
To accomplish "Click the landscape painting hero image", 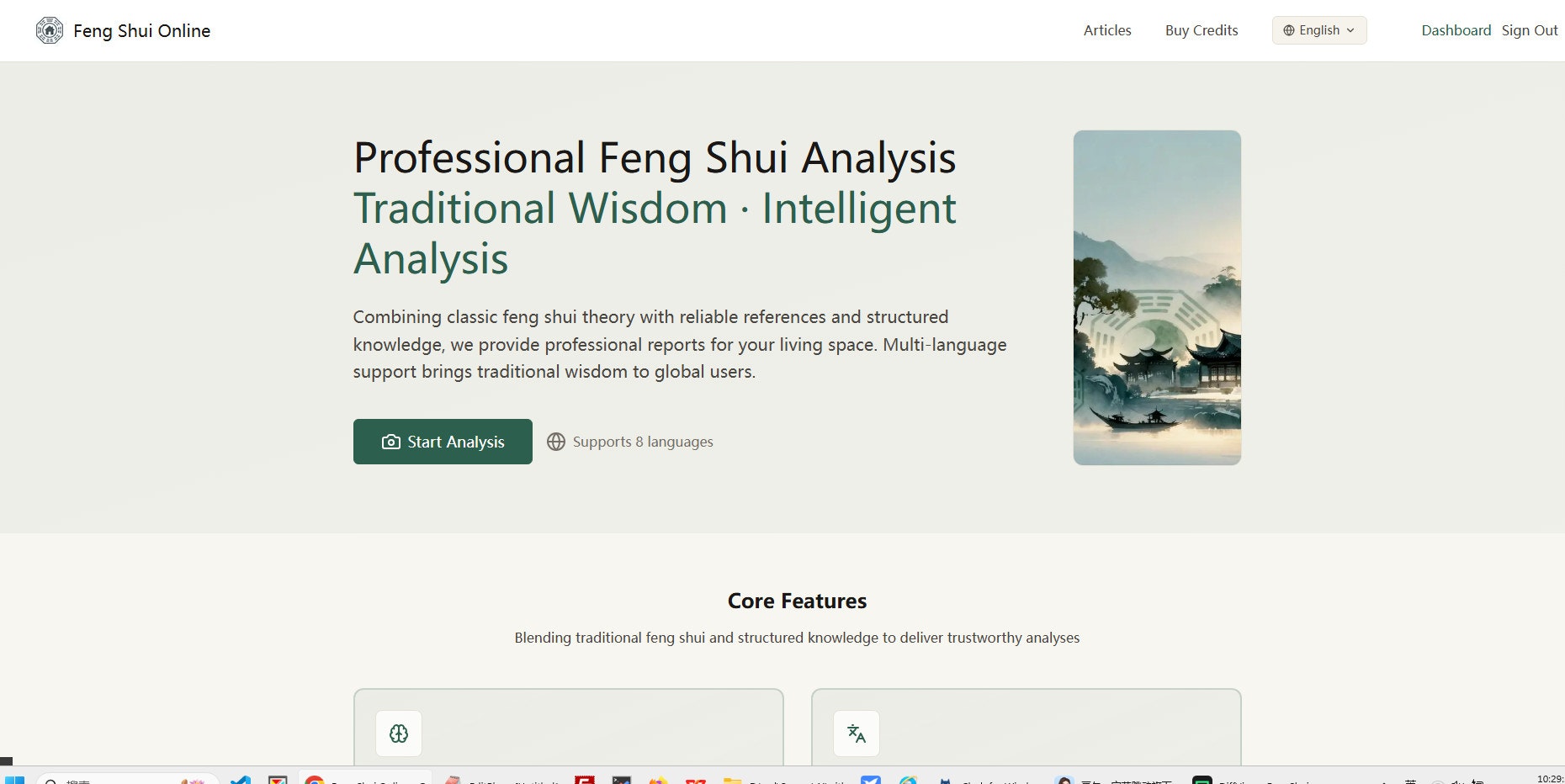I will pyautogui.click(x=1157, y=297).
